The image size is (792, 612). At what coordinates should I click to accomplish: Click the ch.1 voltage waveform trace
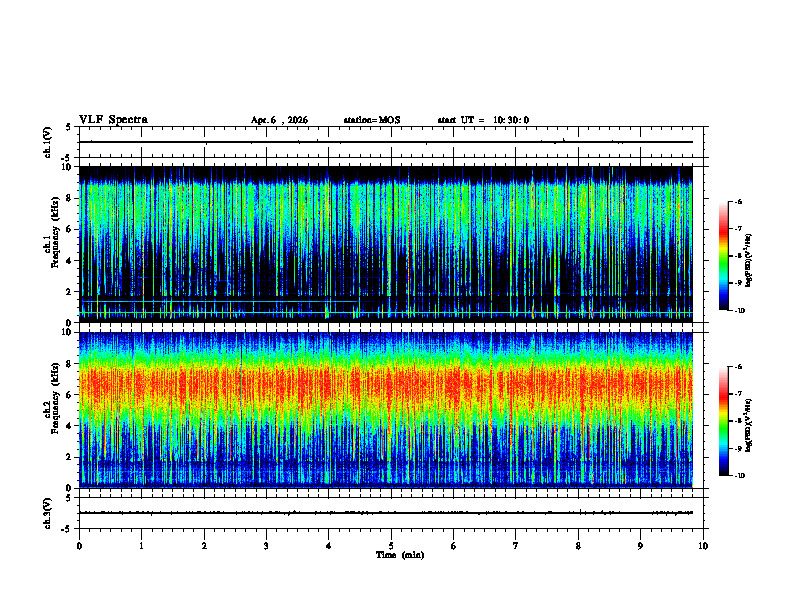[386, 142]
